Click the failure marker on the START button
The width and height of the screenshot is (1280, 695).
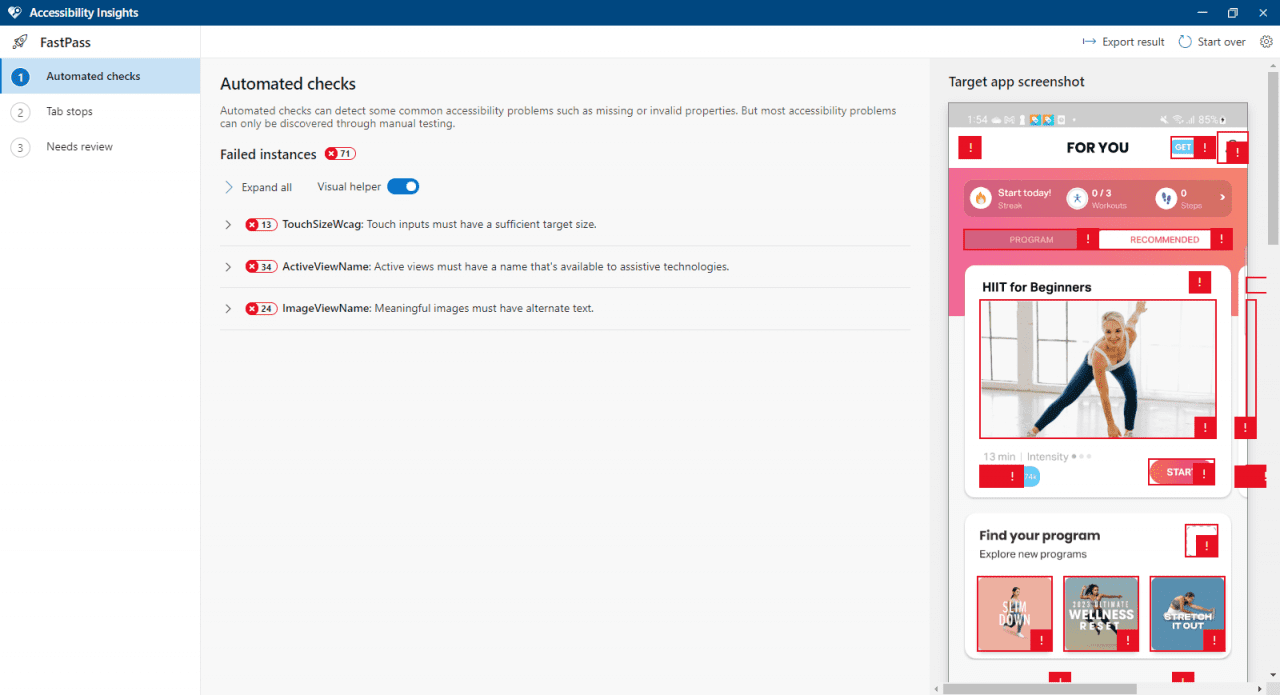tap(1204, 474)
